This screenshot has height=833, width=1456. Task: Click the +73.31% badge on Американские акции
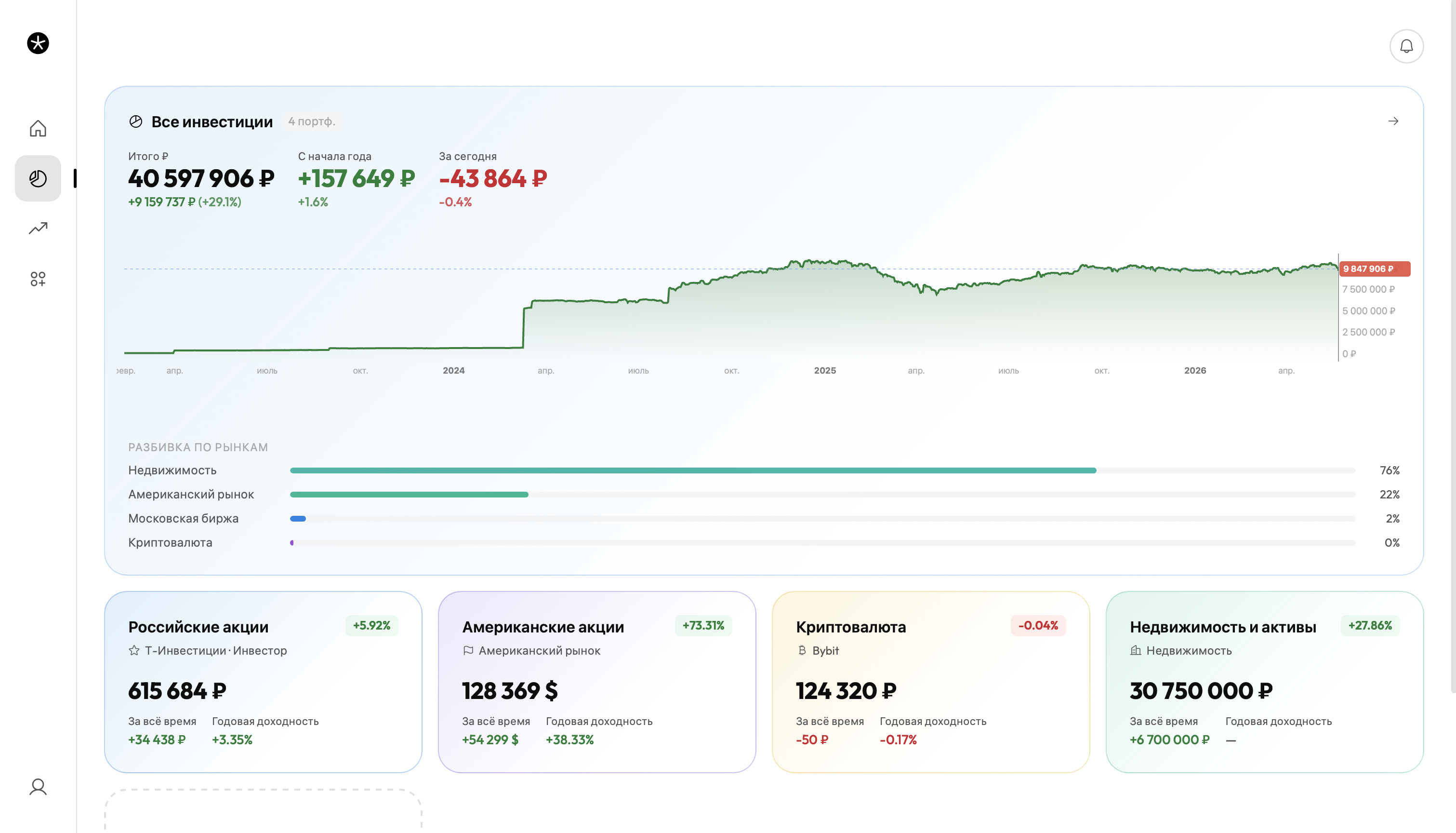[703, 625]
